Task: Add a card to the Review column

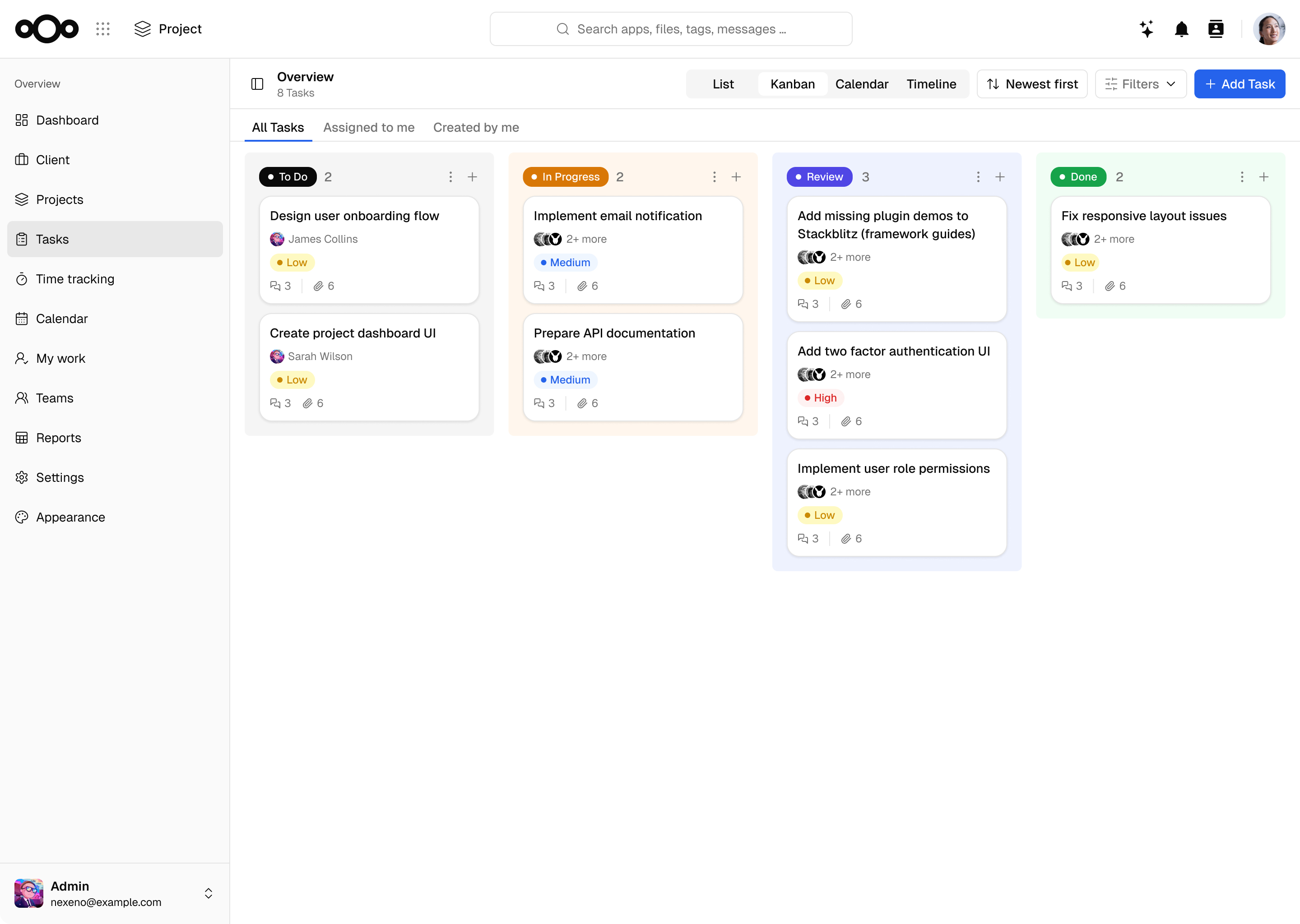Action: click(x=1000, y=177)
